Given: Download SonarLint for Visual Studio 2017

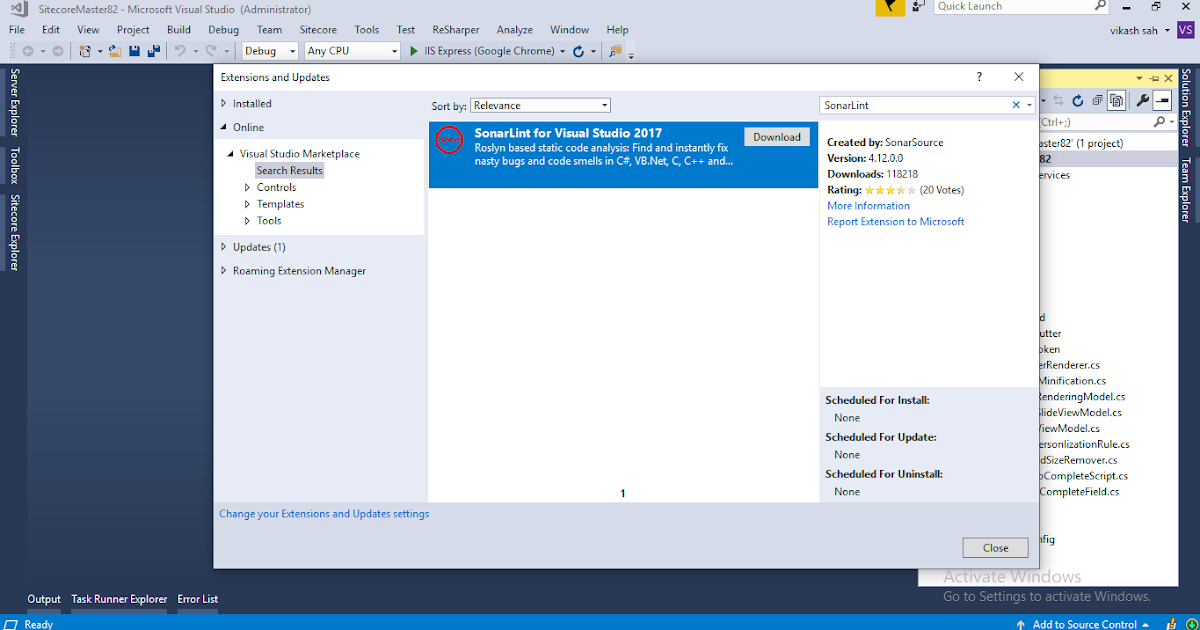Looking at the screenshot, I should pyautogui.click(x=777, y=137).
